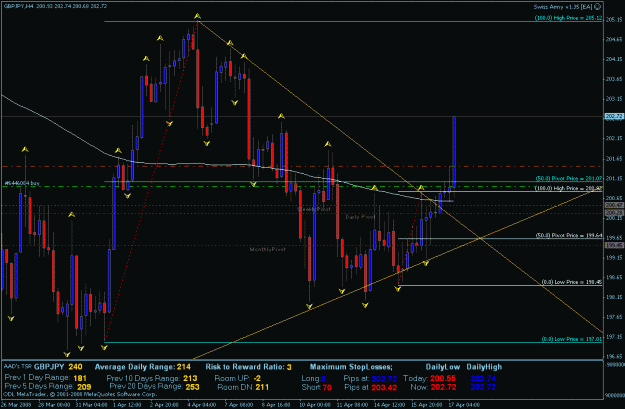
Task: Select the 'Swiss Army v1.35 [EA]' label
Action: [563, 6]
